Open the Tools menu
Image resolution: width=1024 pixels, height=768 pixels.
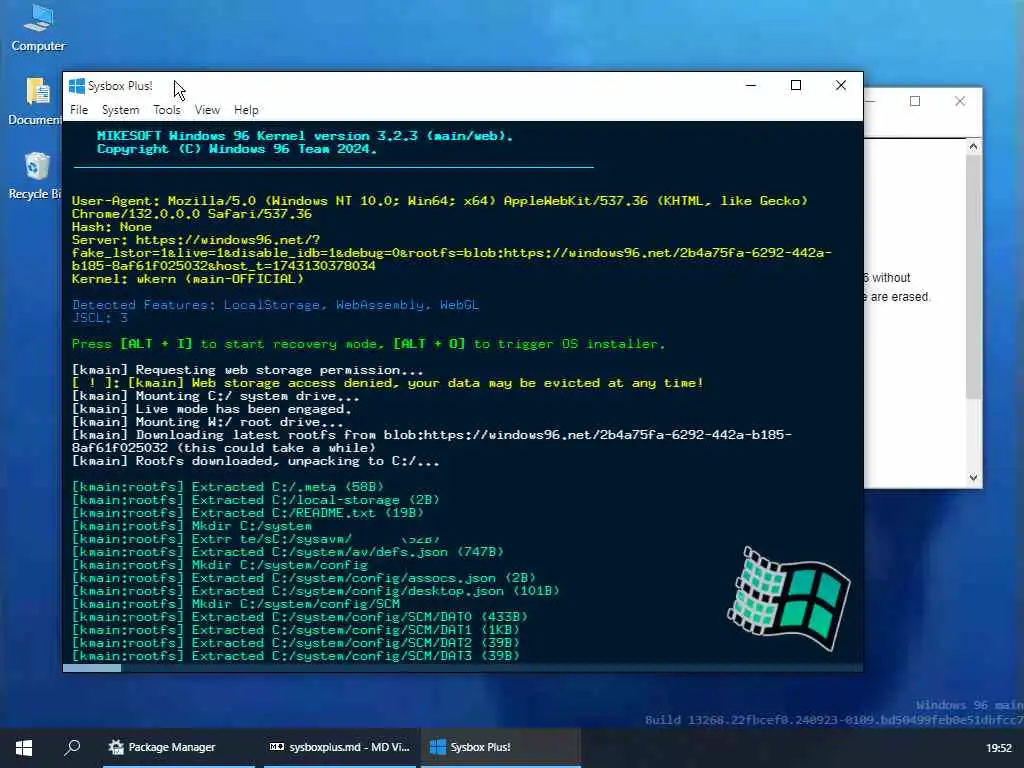coord(167,110)
